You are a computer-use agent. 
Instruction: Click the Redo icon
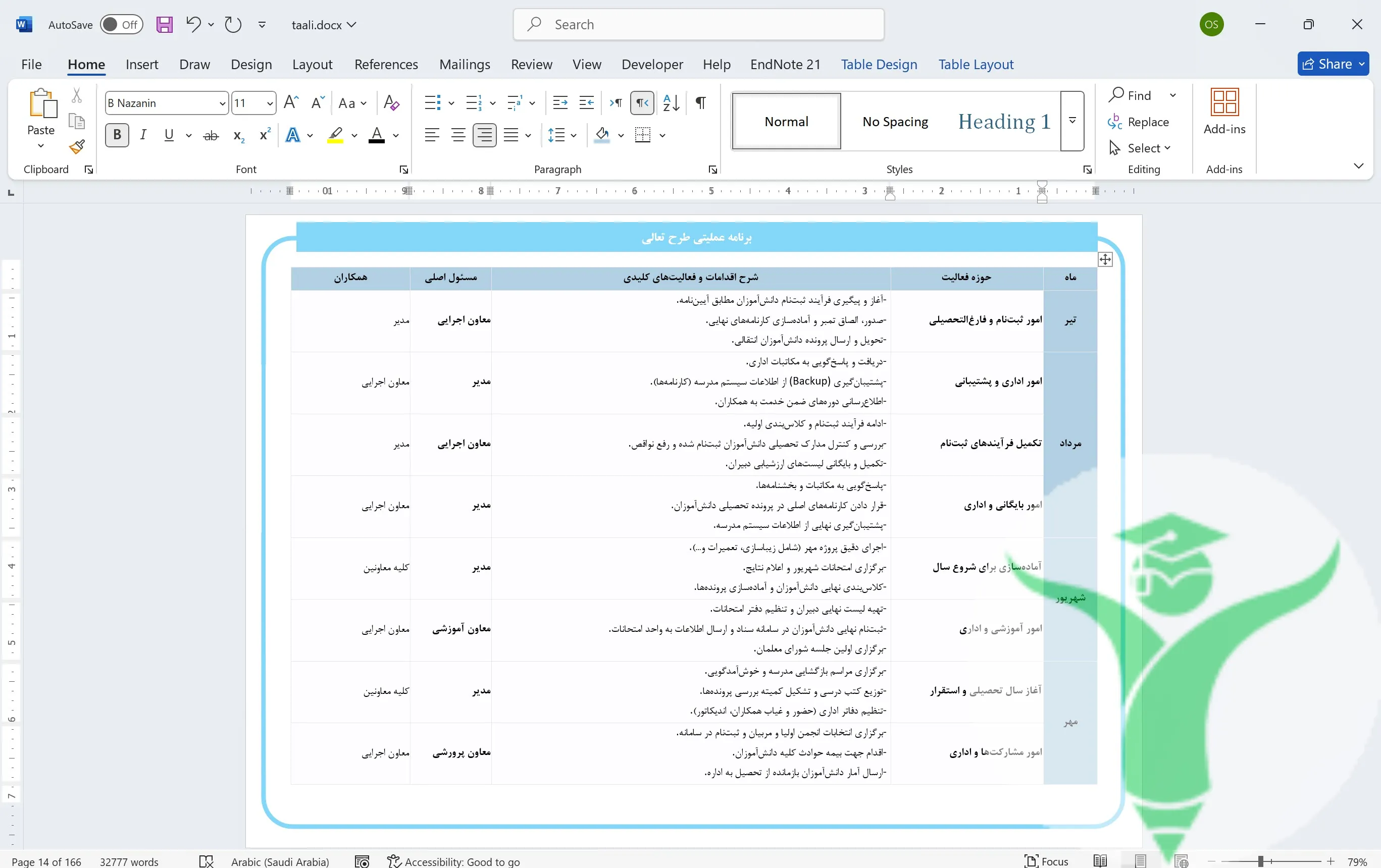233,25
